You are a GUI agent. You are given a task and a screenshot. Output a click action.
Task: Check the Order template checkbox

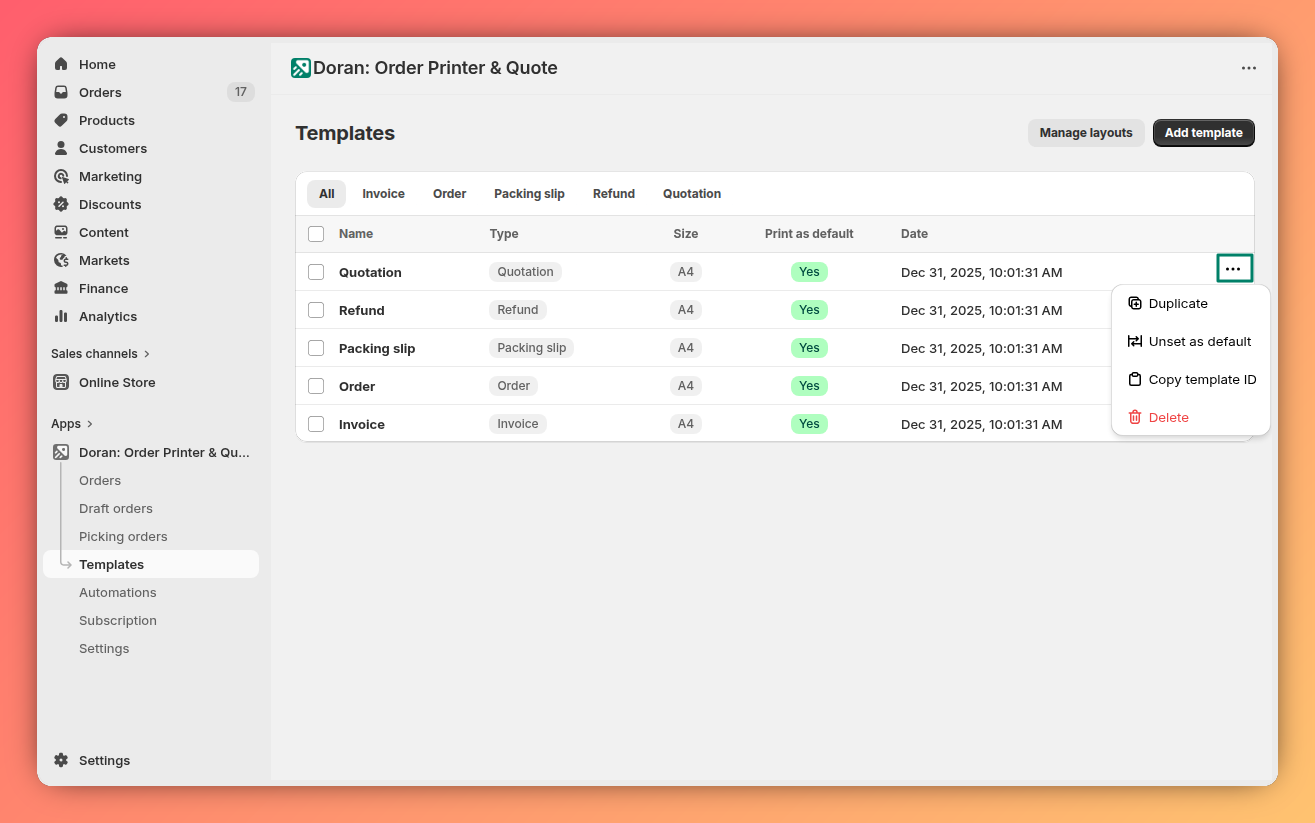pos(316,386)
